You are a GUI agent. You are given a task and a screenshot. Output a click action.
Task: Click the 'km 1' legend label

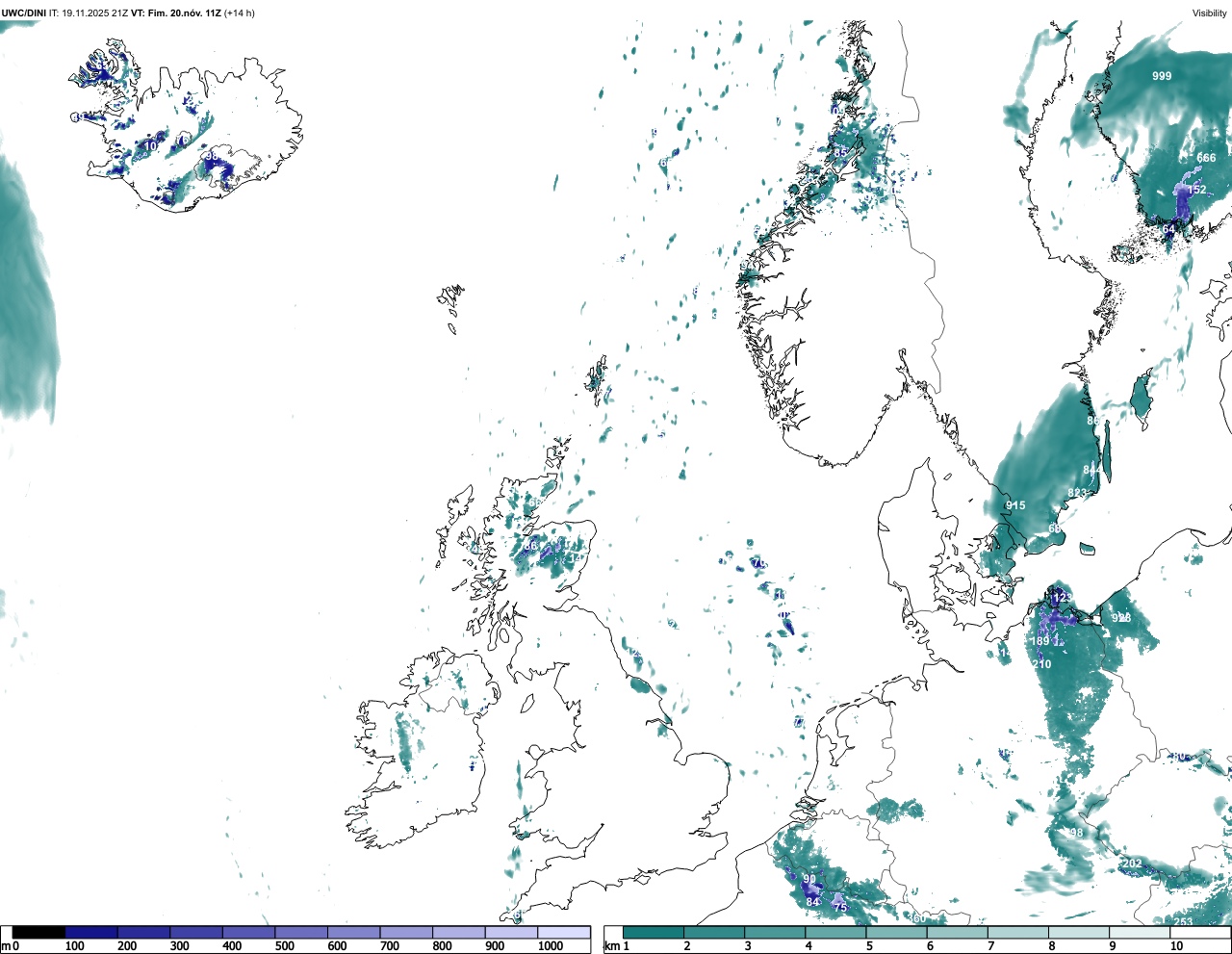616,946
